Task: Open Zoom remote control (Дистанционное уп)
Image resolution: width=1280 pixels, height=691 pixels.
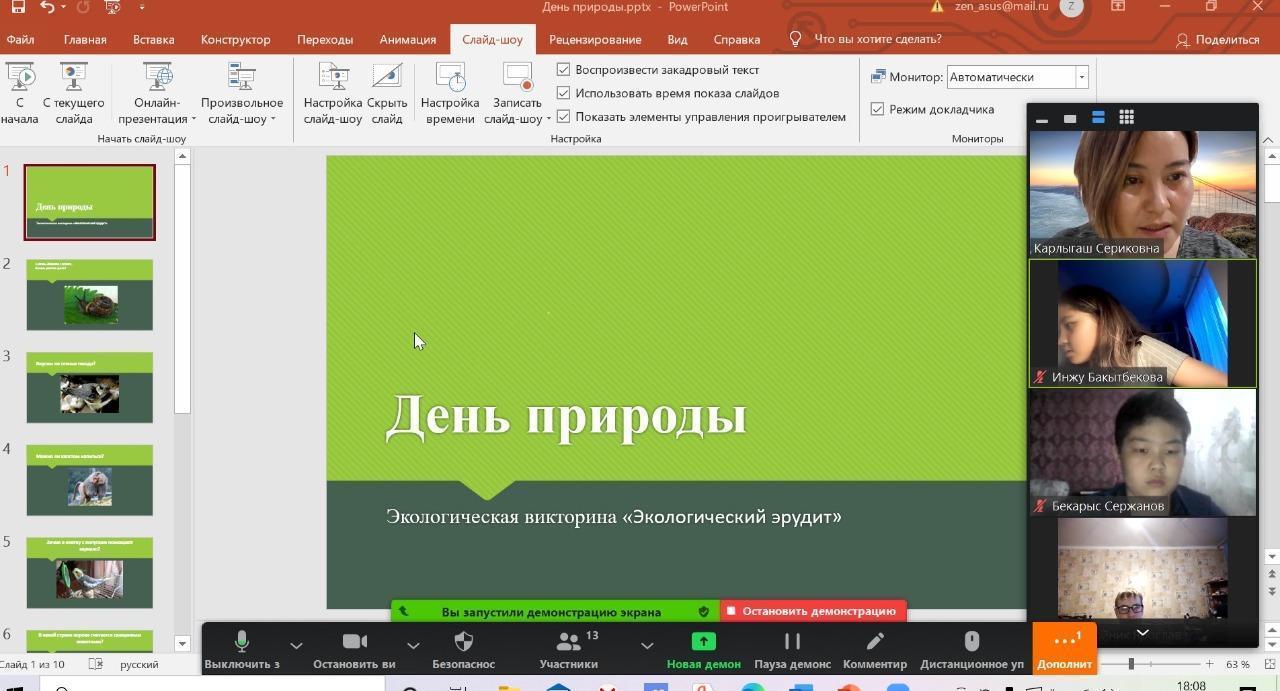Action: coord(971,648)
